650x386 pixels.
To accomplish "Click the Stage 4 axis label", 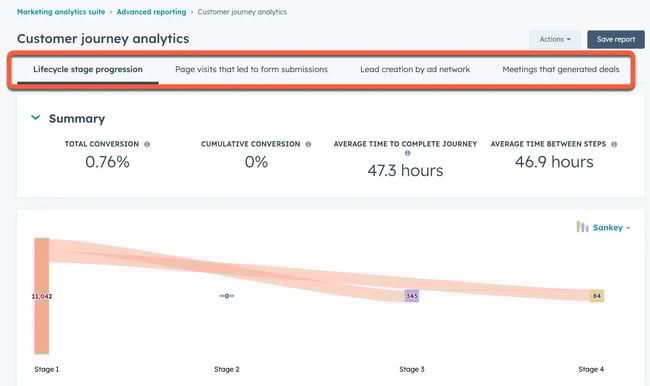I will pos(591,369).
